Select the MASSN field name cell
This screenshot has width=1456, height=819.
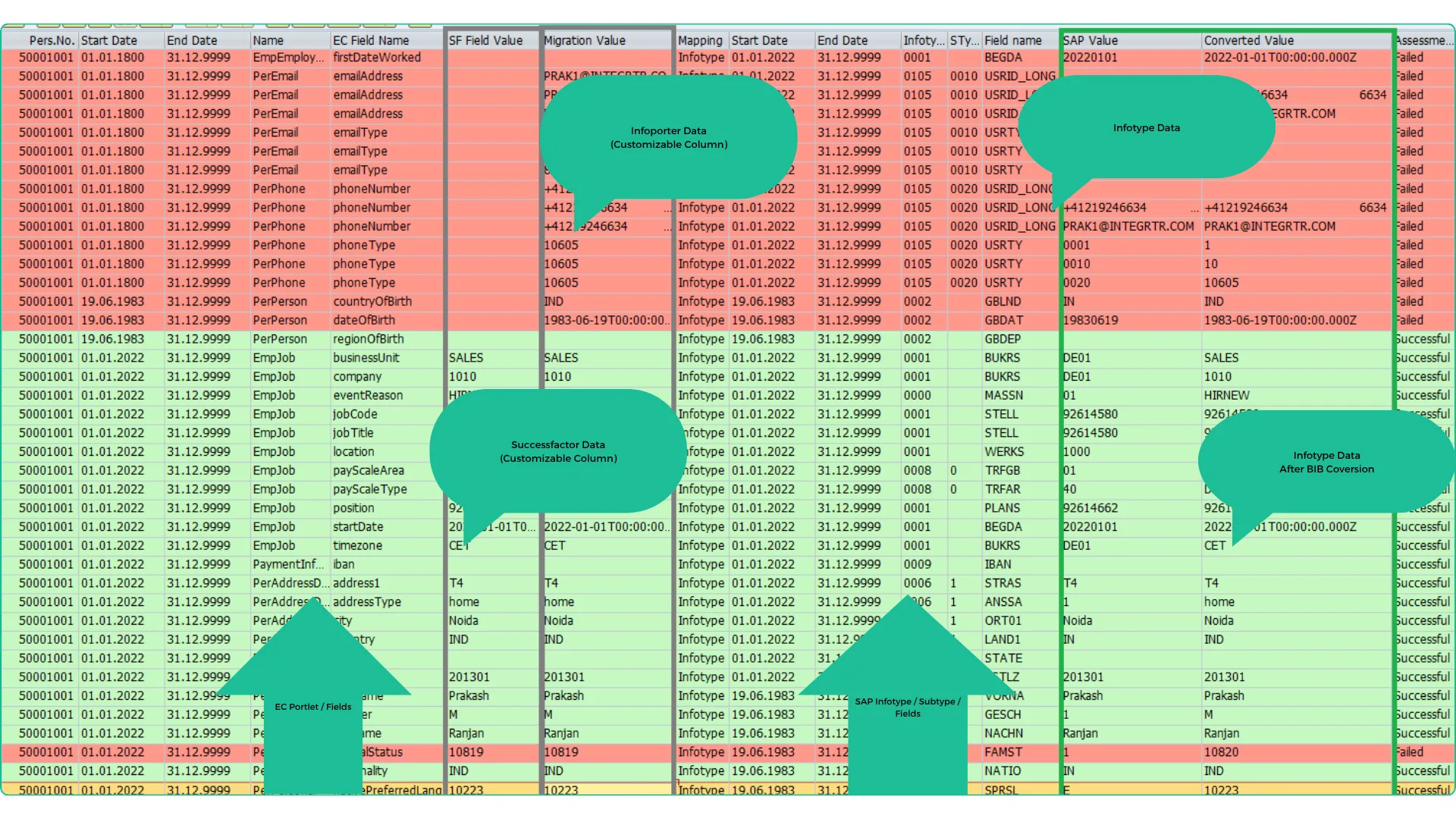tap(1020, 396)
